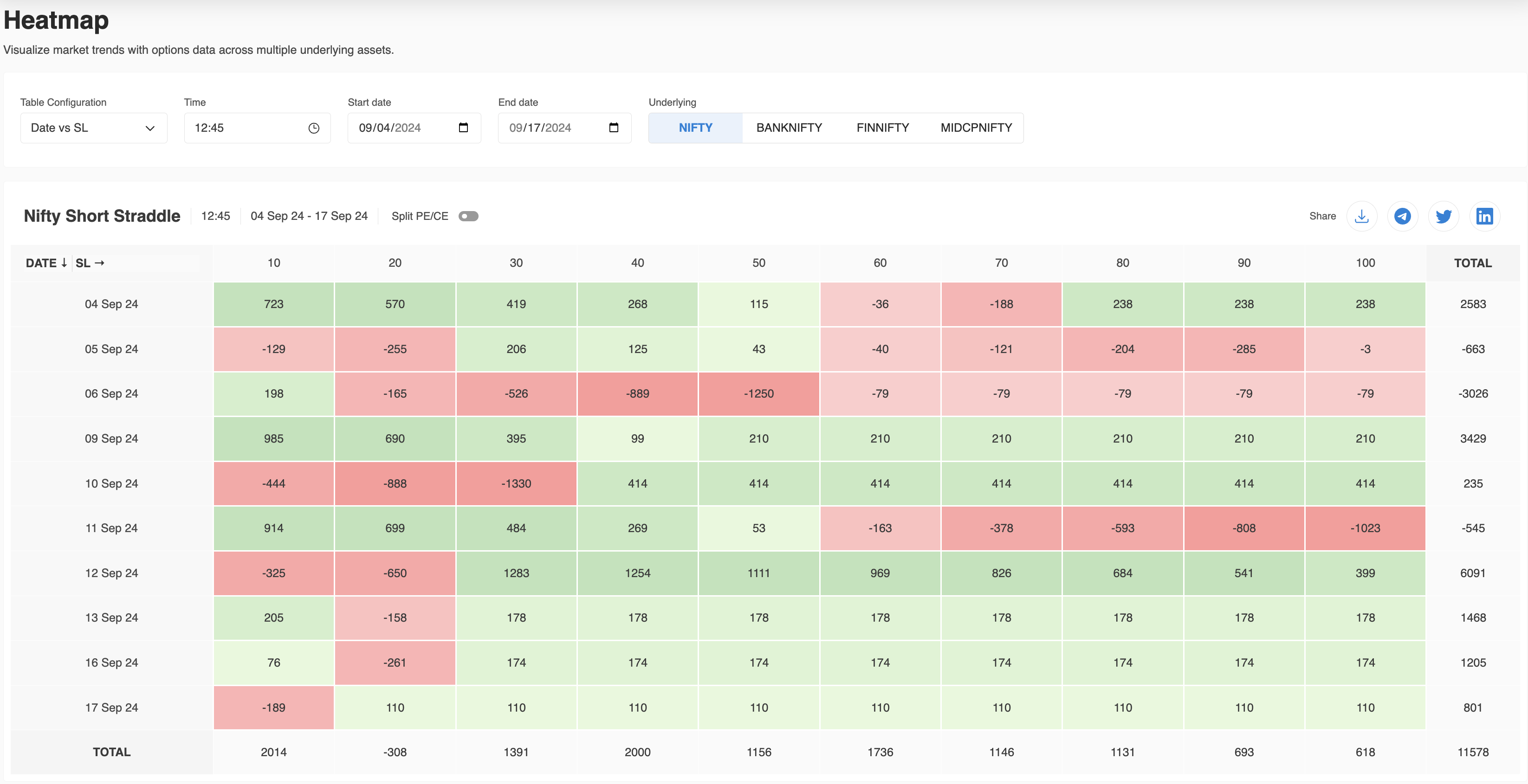Click the cell showing -1023
This screenshot has height=784, width=1528.
click(1365, 528)
